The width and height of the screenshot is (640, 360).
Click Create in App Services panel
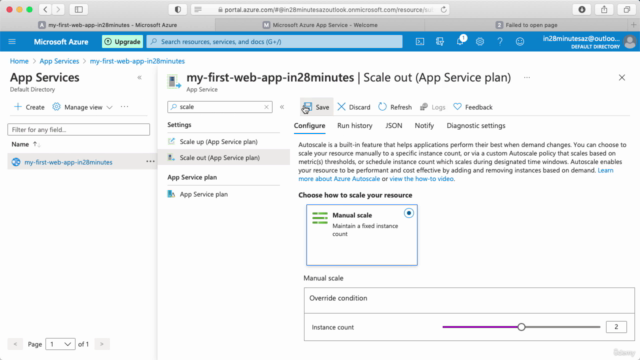(29, 107)
